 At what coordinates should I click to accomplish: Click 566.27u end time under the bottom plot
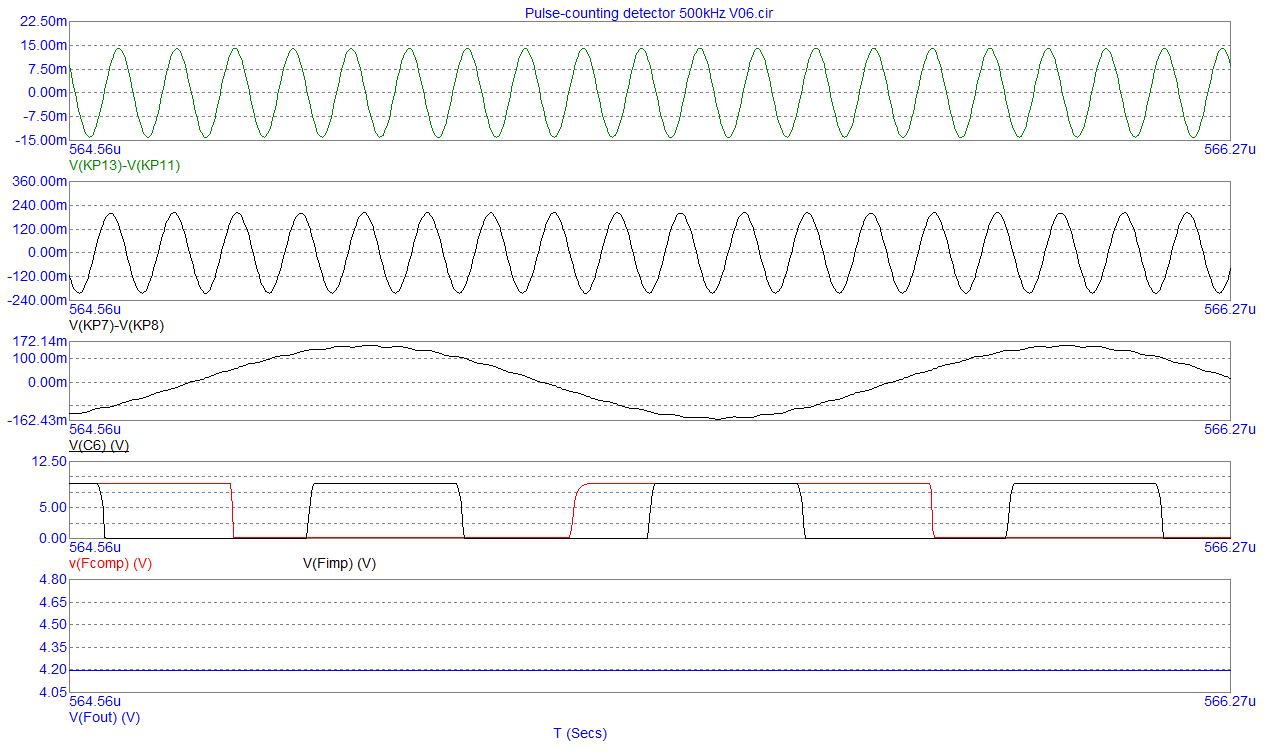coord(1230,702)
